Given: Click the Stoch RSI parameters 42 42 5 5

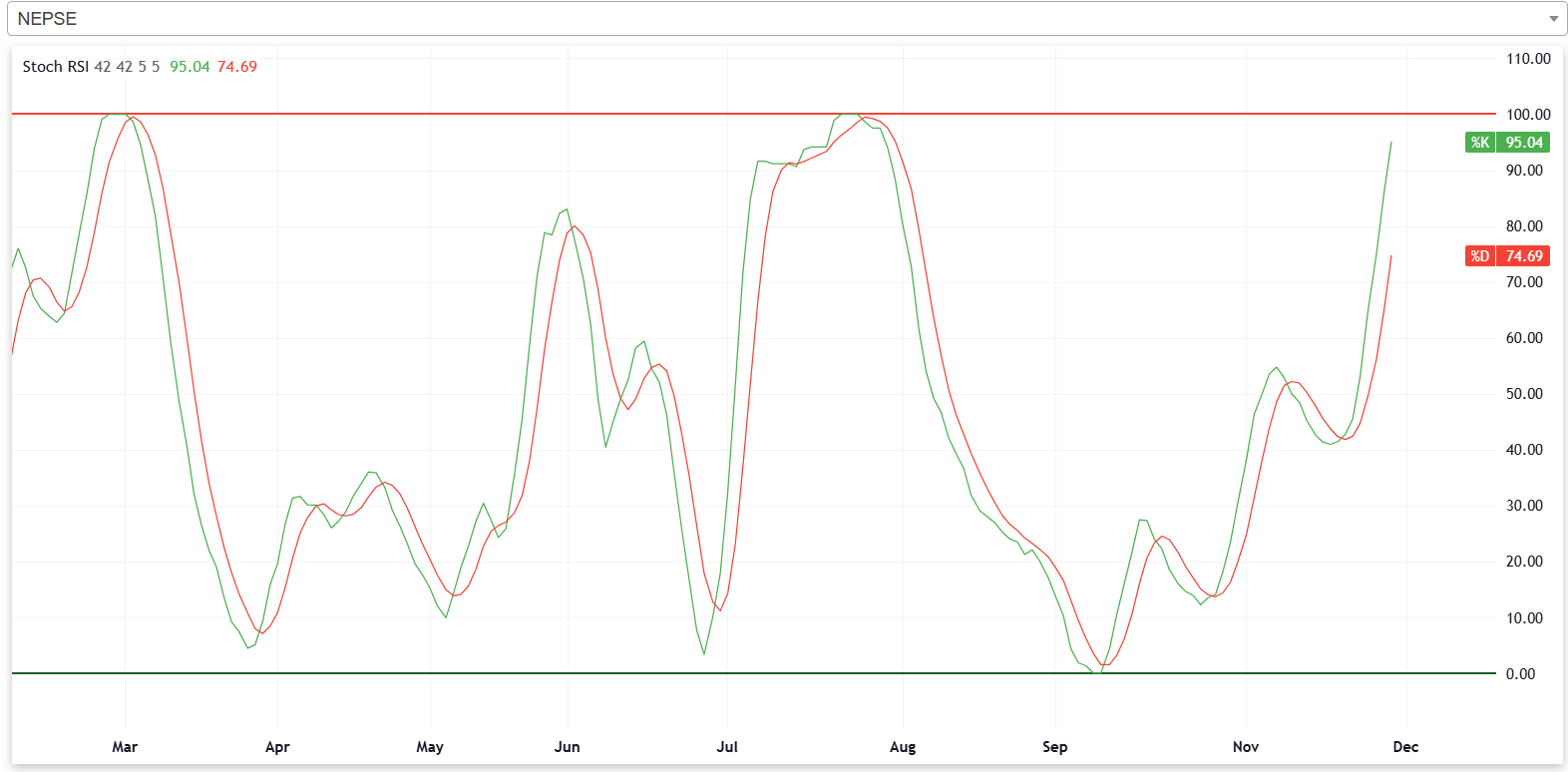Looking at the screenshot, I should click(x=127, y=67).
